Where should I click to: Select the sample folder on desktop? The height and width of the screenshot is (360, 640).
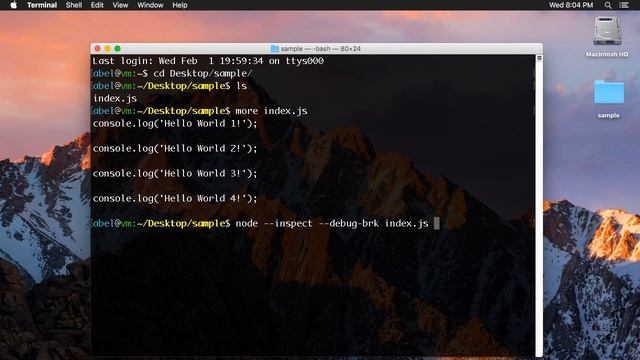pyautogui.click(x=609, y=92)
